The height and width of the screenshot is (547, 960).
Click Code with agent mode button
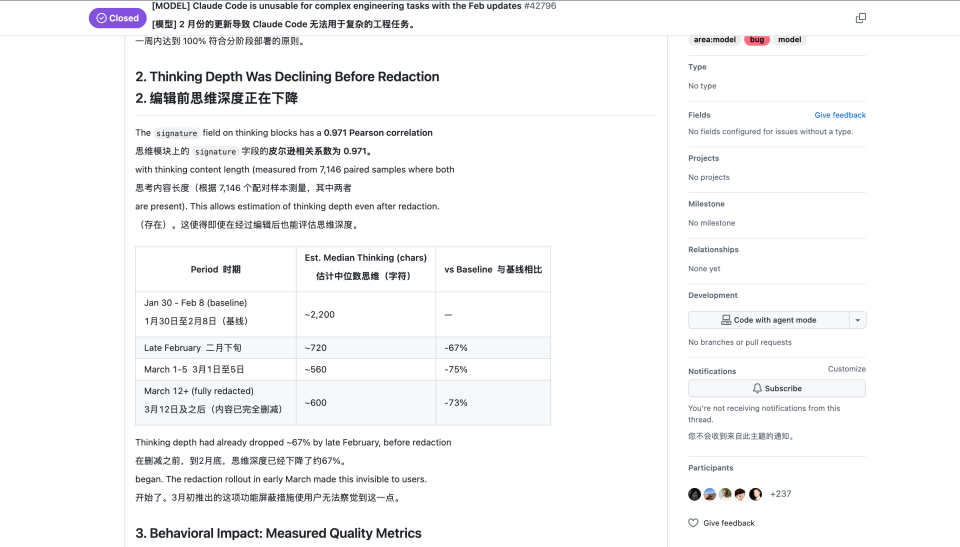[x=768, y=320]
